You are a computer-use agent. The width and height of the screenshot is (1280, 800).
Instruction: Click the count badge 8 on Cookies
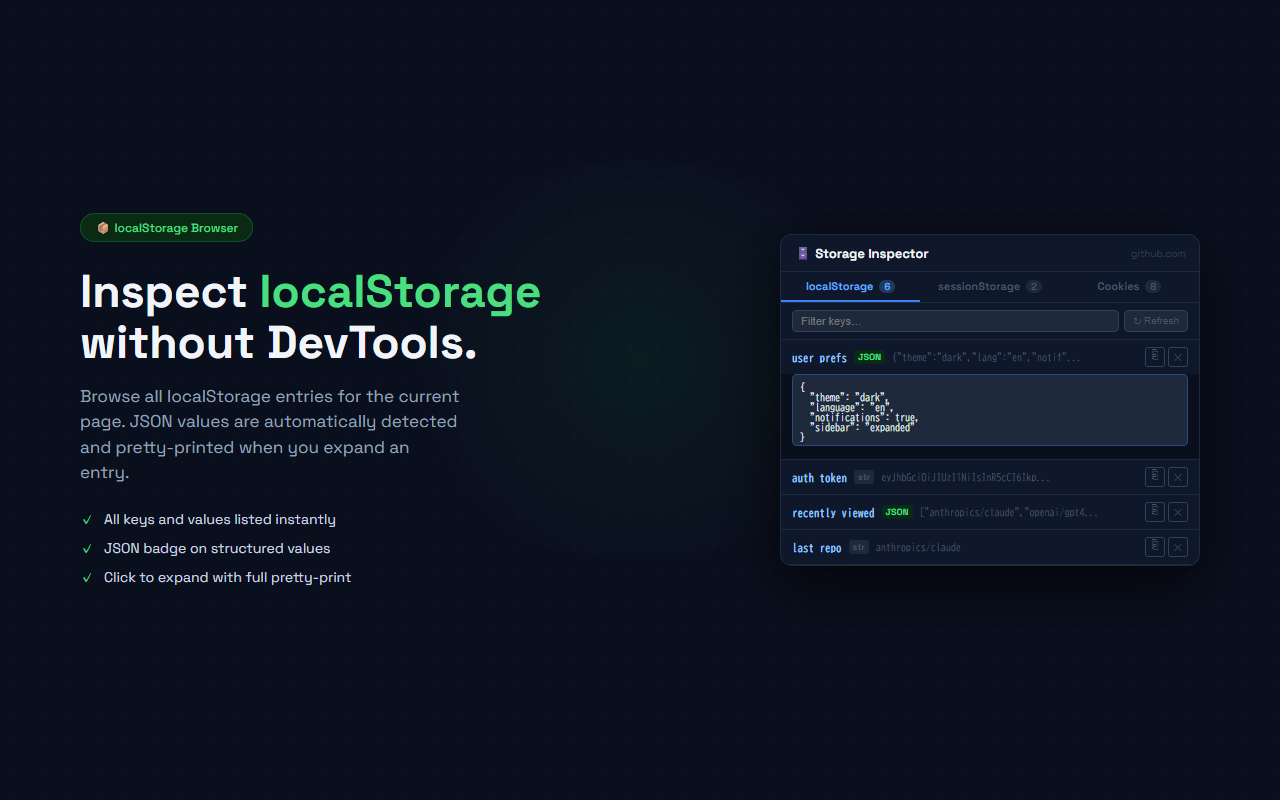point(1153,286)
